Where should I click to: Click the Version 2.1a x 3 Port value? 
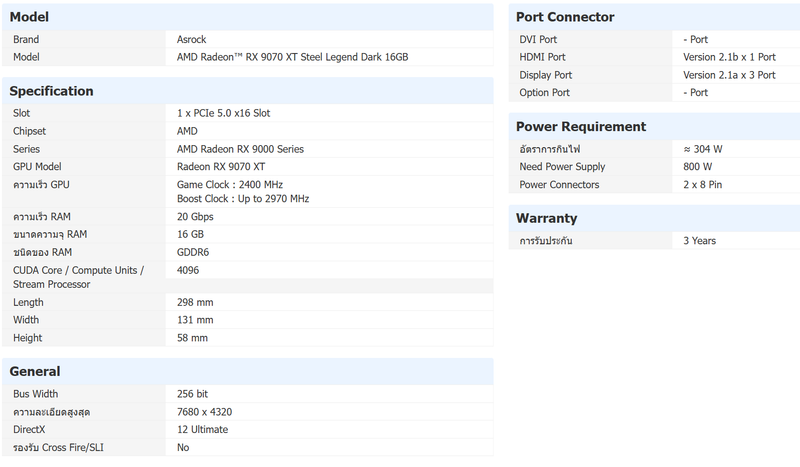point(729,75)
